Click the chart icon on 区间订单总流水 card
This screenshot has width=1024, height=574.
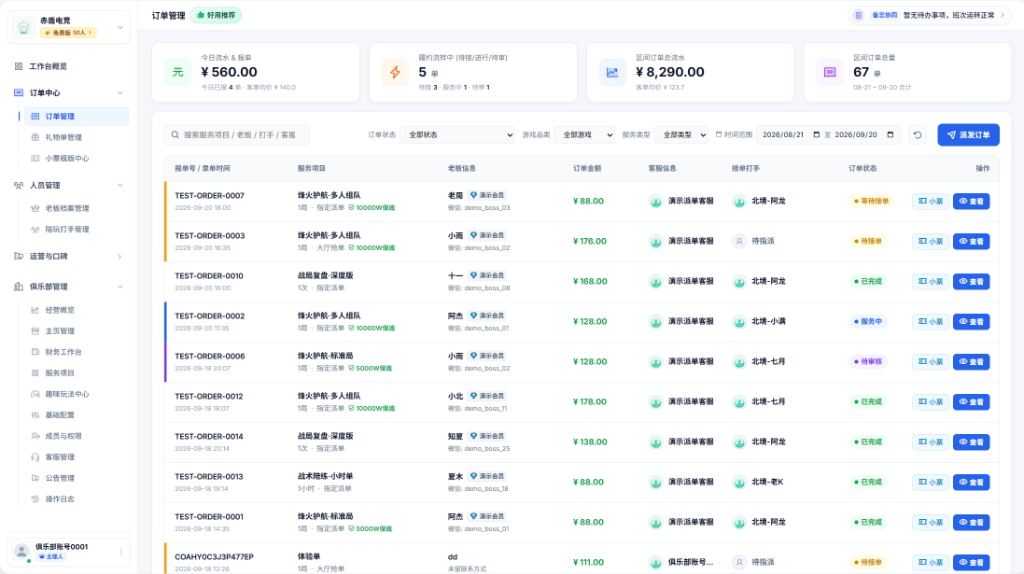coord(613,72)
